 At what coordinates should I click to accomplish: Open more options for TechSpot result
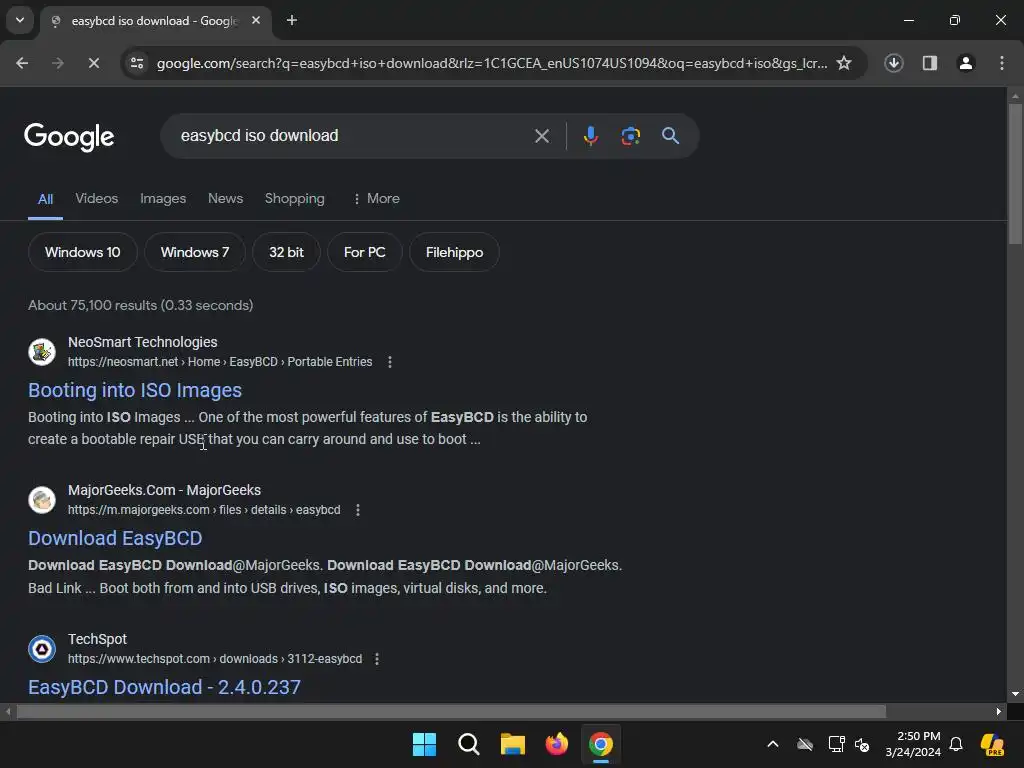point(377,659)
